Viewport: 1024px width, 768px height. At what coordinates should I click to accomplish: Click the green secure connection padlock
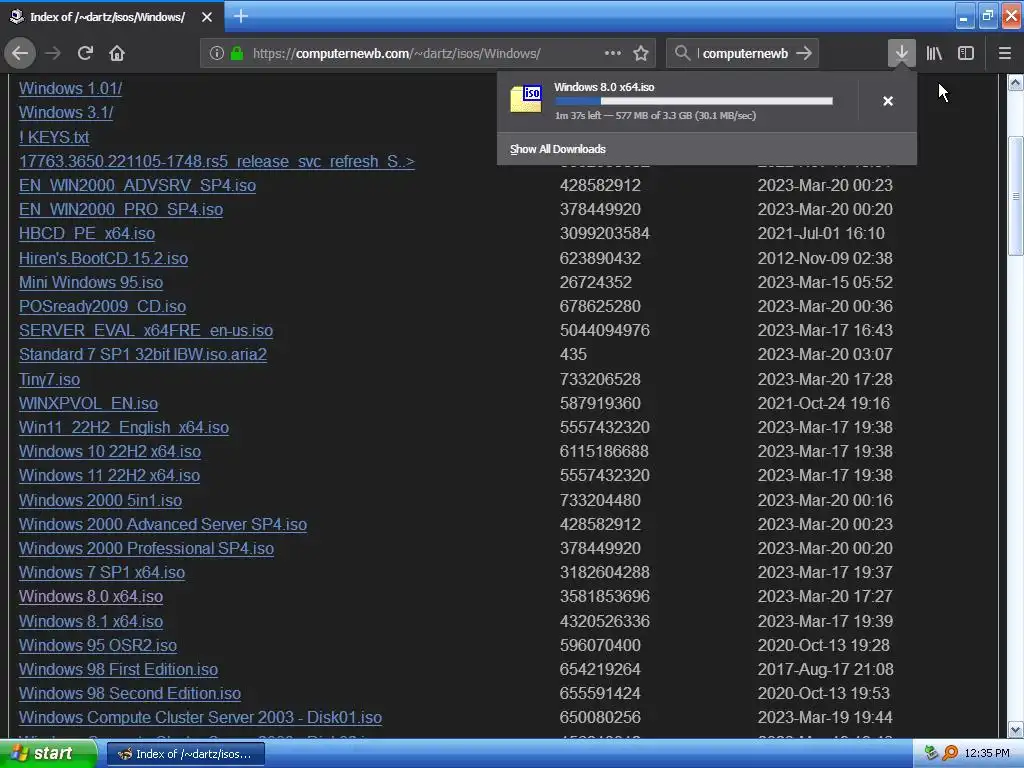(237, 53)
